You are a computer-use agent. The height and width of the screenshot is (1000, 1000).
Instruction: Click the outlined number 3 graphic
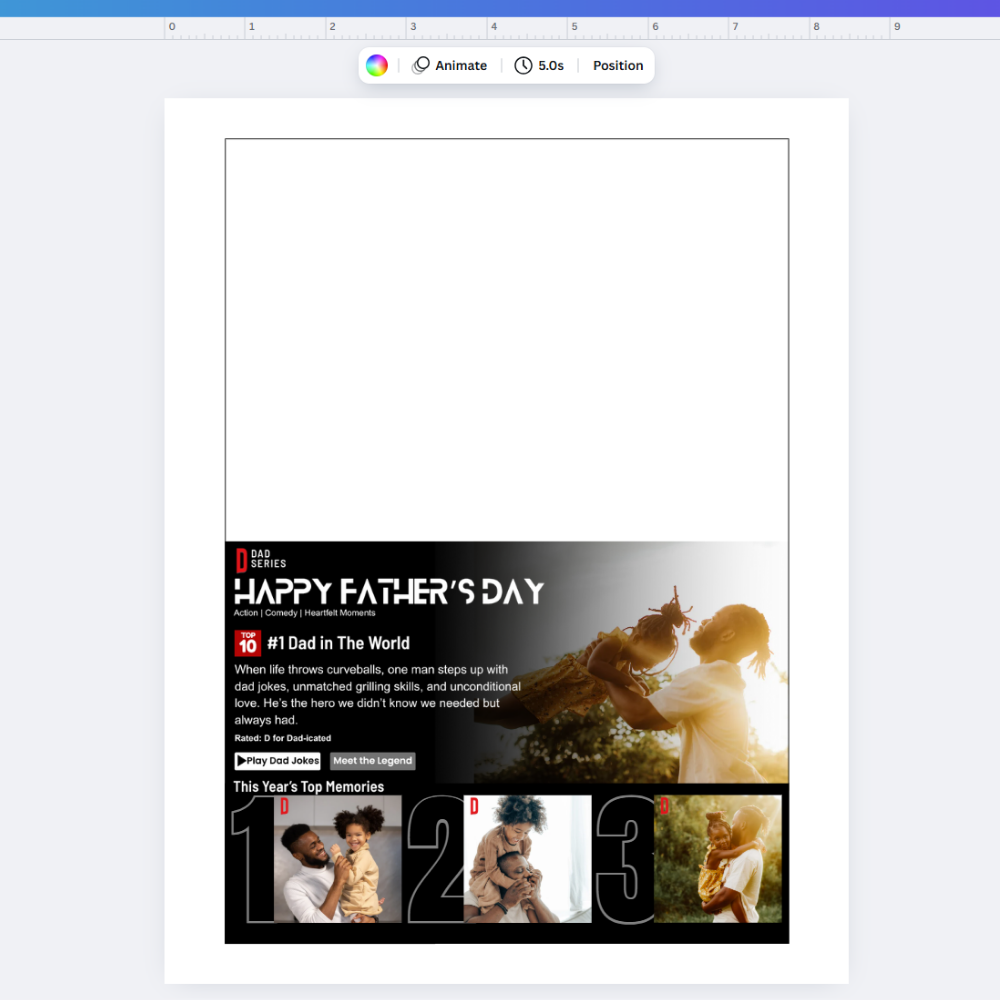point(626,858)
